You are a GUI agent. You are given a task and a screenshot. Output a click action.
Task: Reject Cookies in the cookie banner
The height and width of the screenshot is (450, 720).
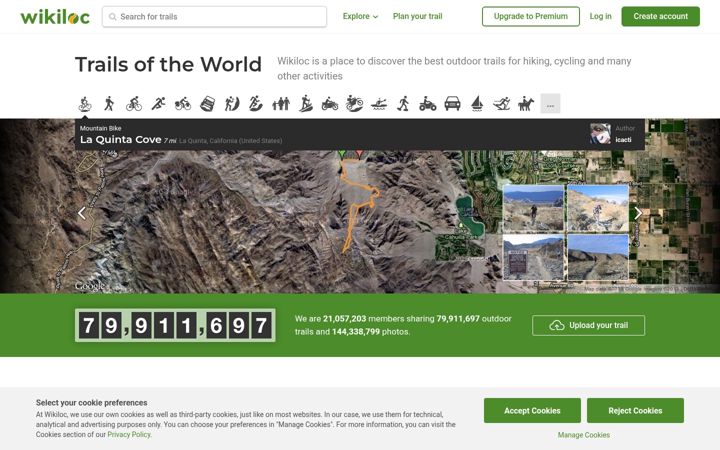[635, 411]
